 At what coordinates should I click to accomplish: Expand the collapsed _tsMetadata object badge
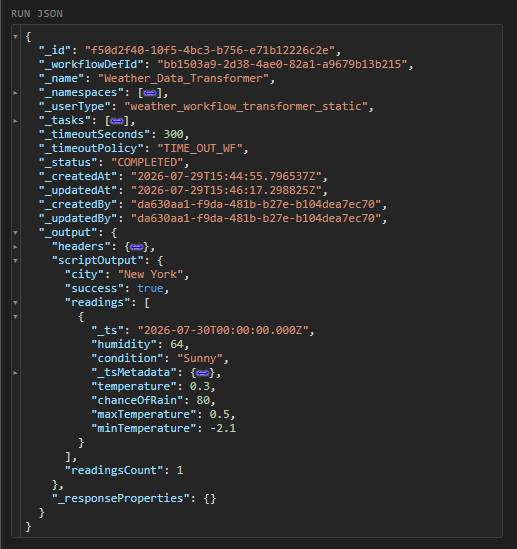click(203, 373)
